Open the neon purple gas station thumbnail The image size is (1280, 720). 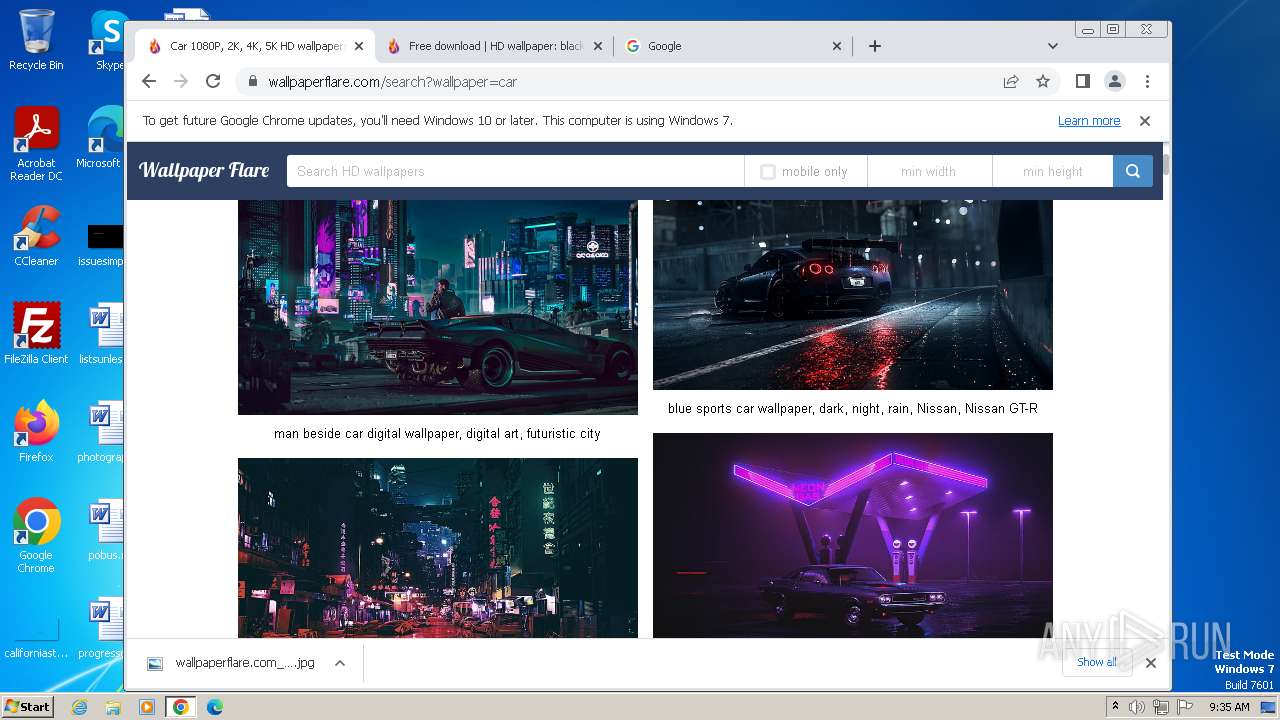tap(853, 535)
